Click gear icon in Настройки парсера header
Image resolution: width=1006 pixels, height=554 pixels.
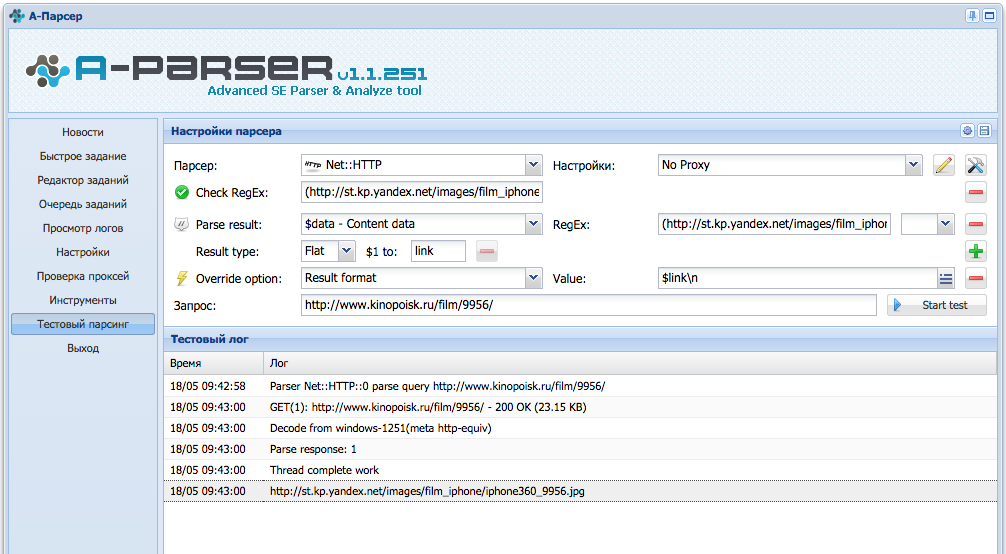point(968,131)
